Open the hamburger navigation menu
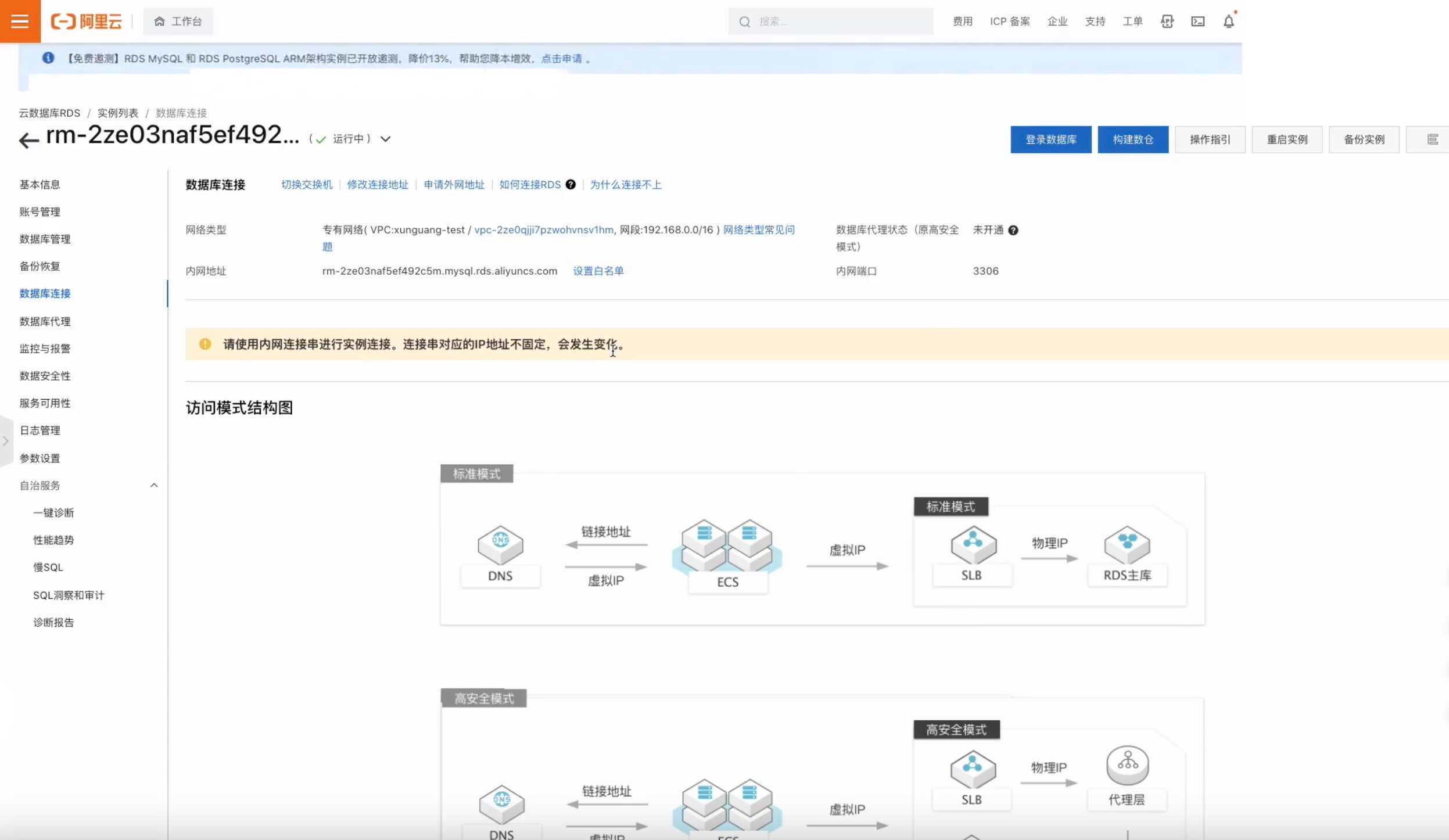This screenshot has width=1449, height=840. 20,21
